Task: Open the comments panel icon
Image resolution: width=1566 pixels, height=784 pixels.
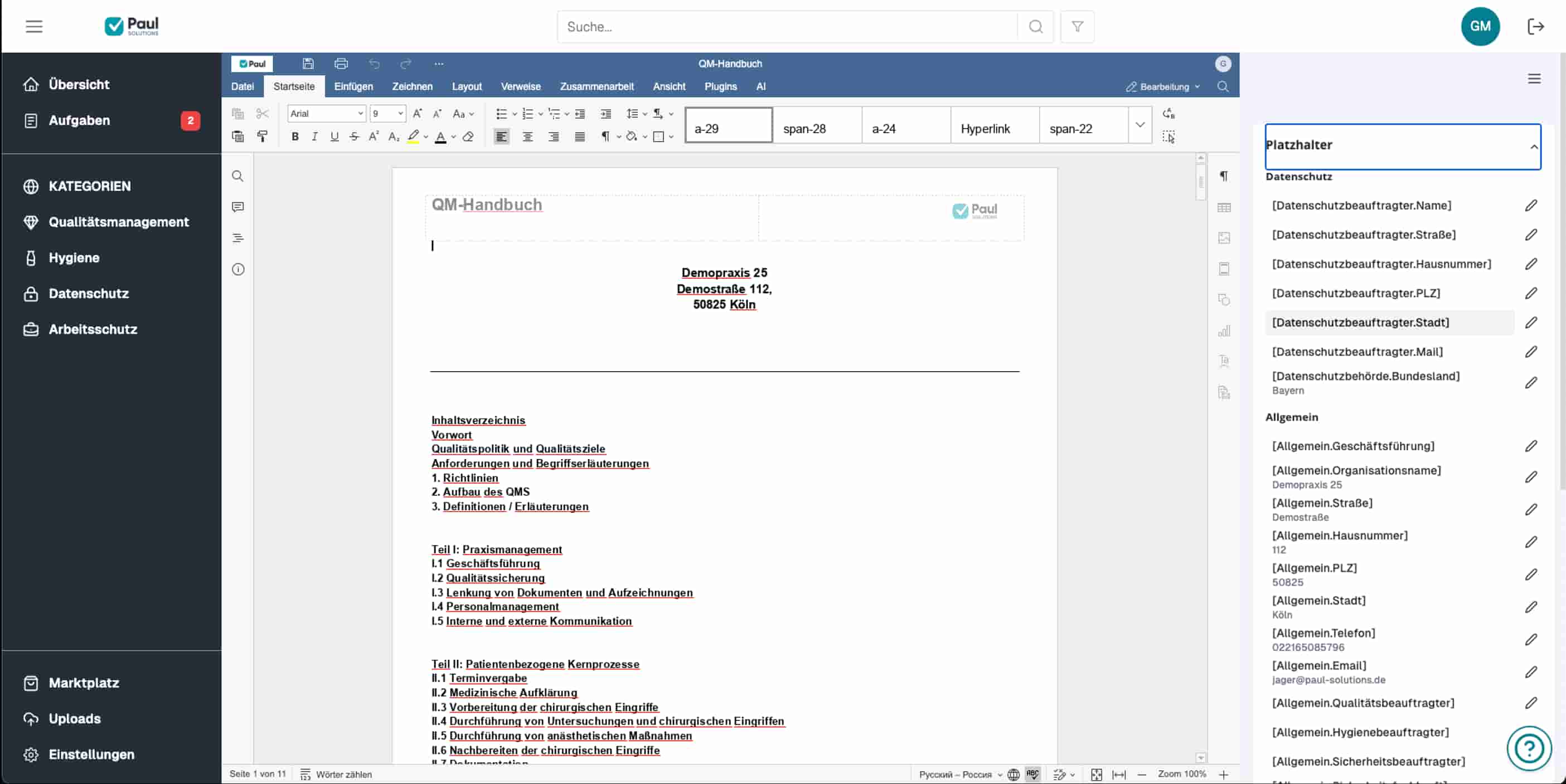Action: [x=237, y=207]
